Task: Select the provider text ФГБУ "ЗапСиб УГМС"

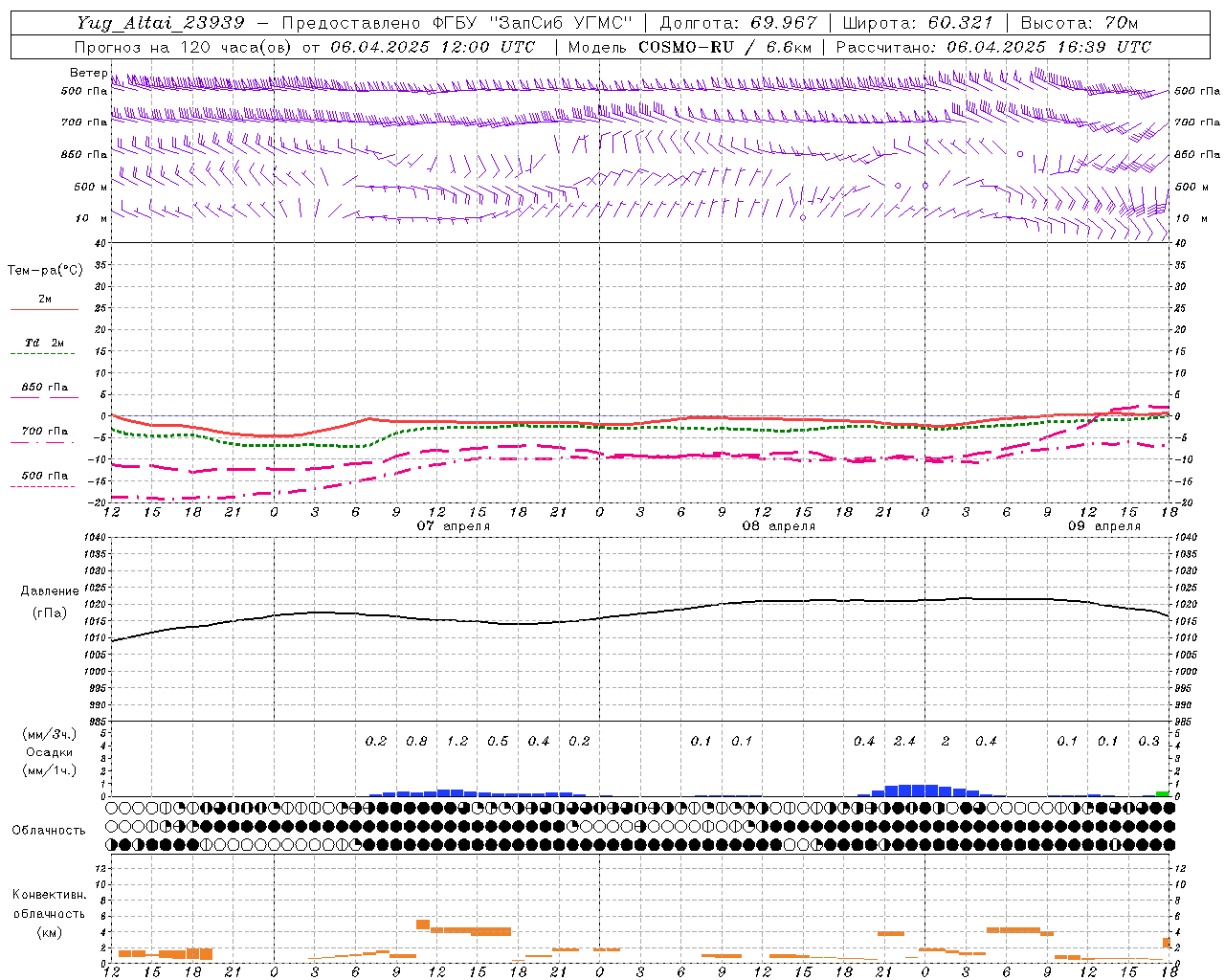Action: click(x=534, y=23)
